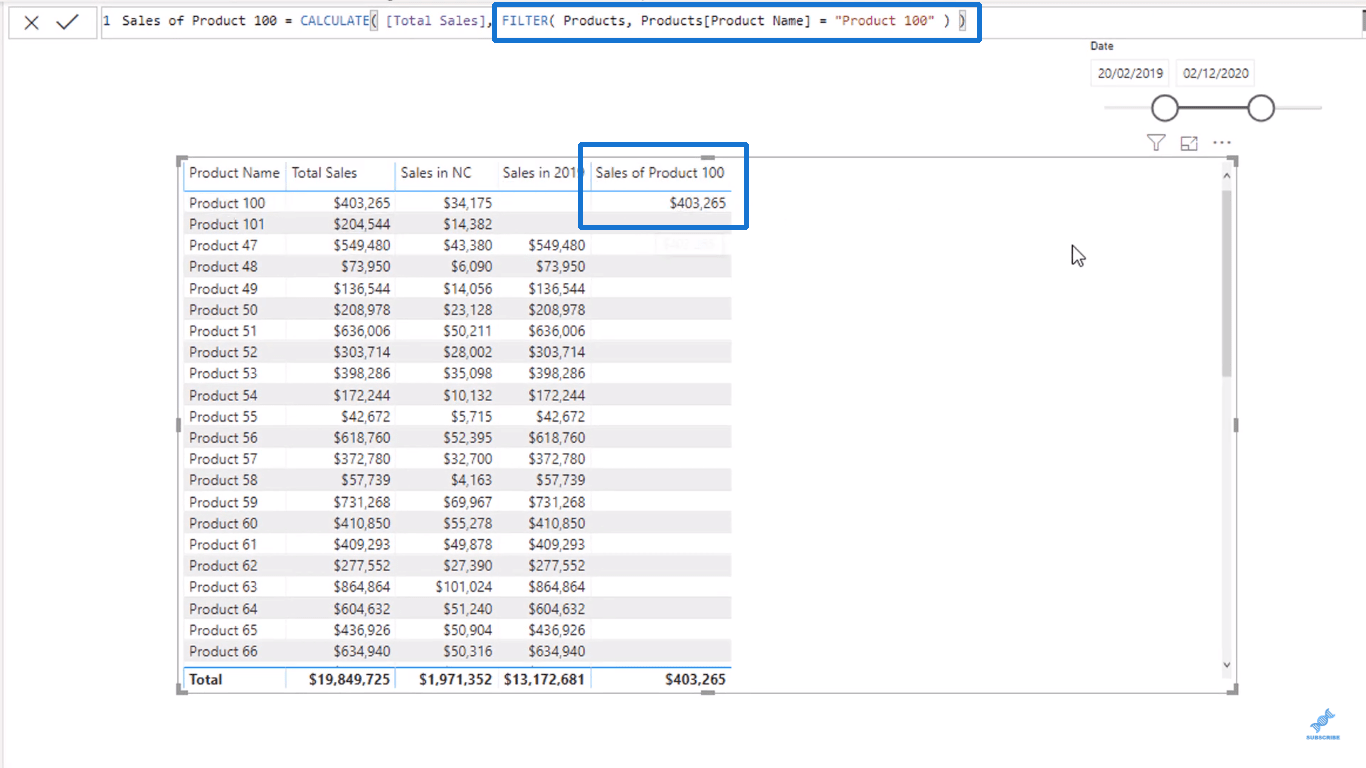
Task: Select the Product 47 row name
Action: pyautogui.click(x=223, y=245)
